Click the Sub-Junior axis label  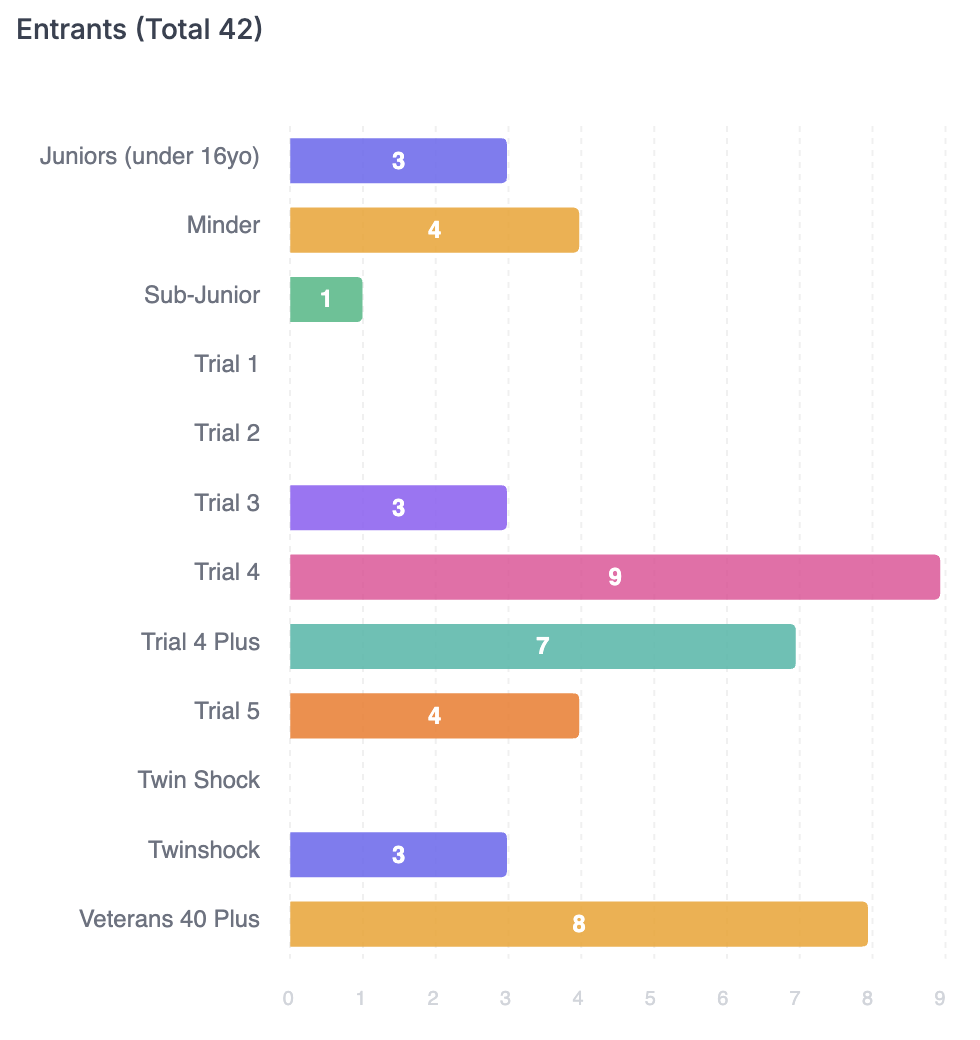click(202, 295)
